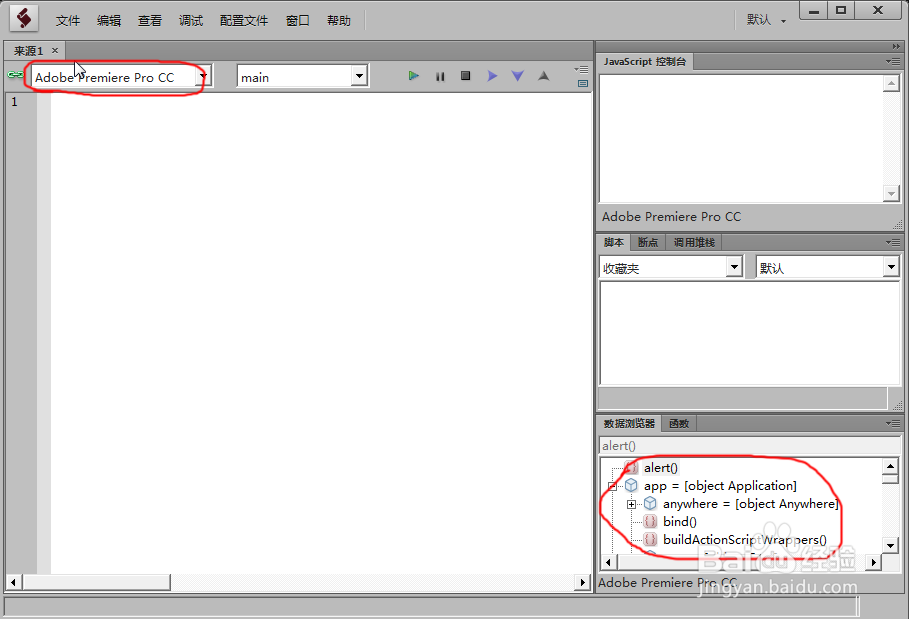
Task: Open the 编辑 menu
Action: [x=109, y=21]
